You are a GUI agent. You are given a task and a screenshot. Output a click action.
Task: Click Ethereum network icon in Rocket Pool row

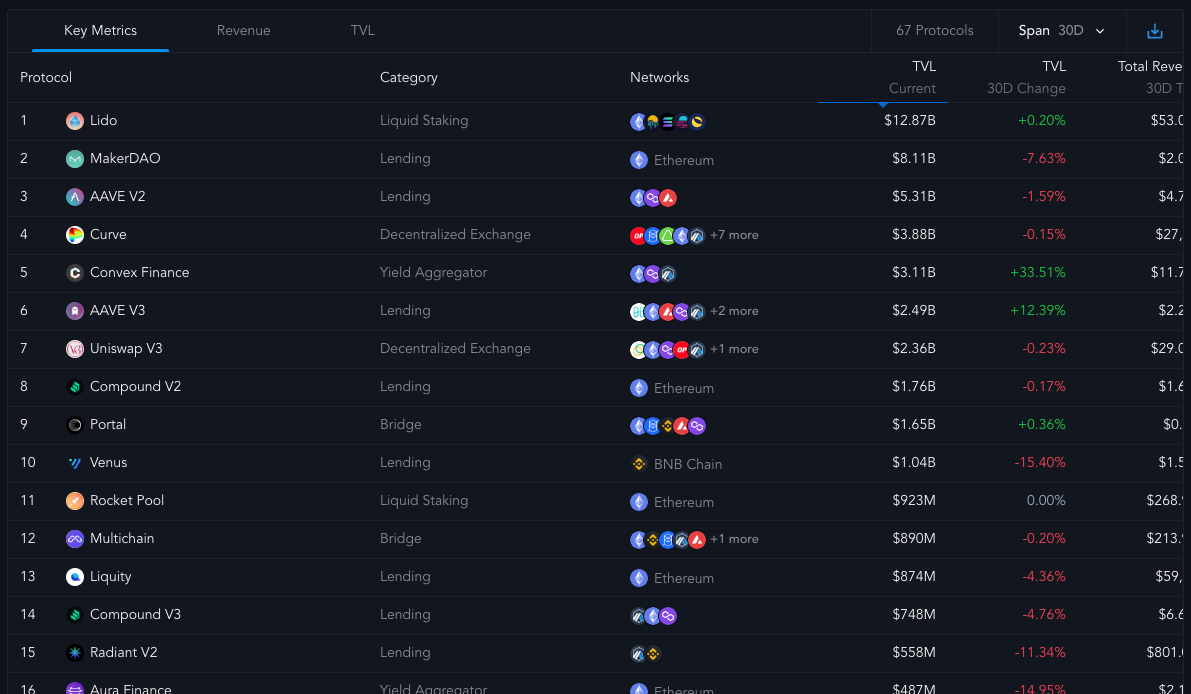click(x=639, y=502)
